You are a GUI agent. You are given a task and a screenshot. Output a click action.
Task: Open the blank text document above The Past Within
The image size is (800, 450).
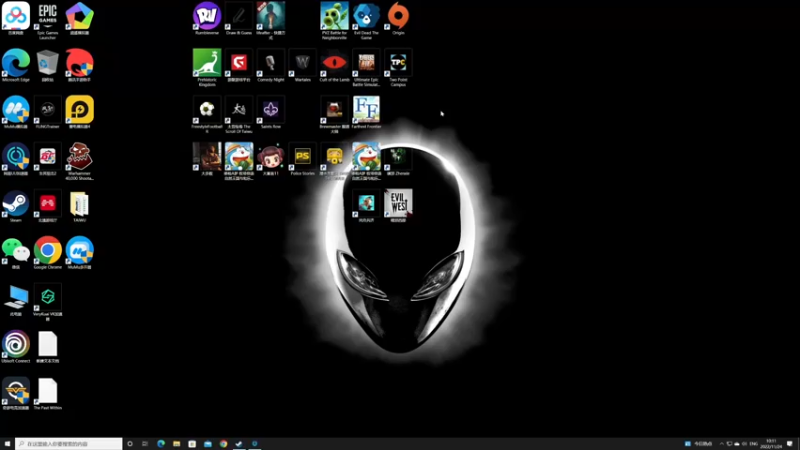[x=47, y=347]
